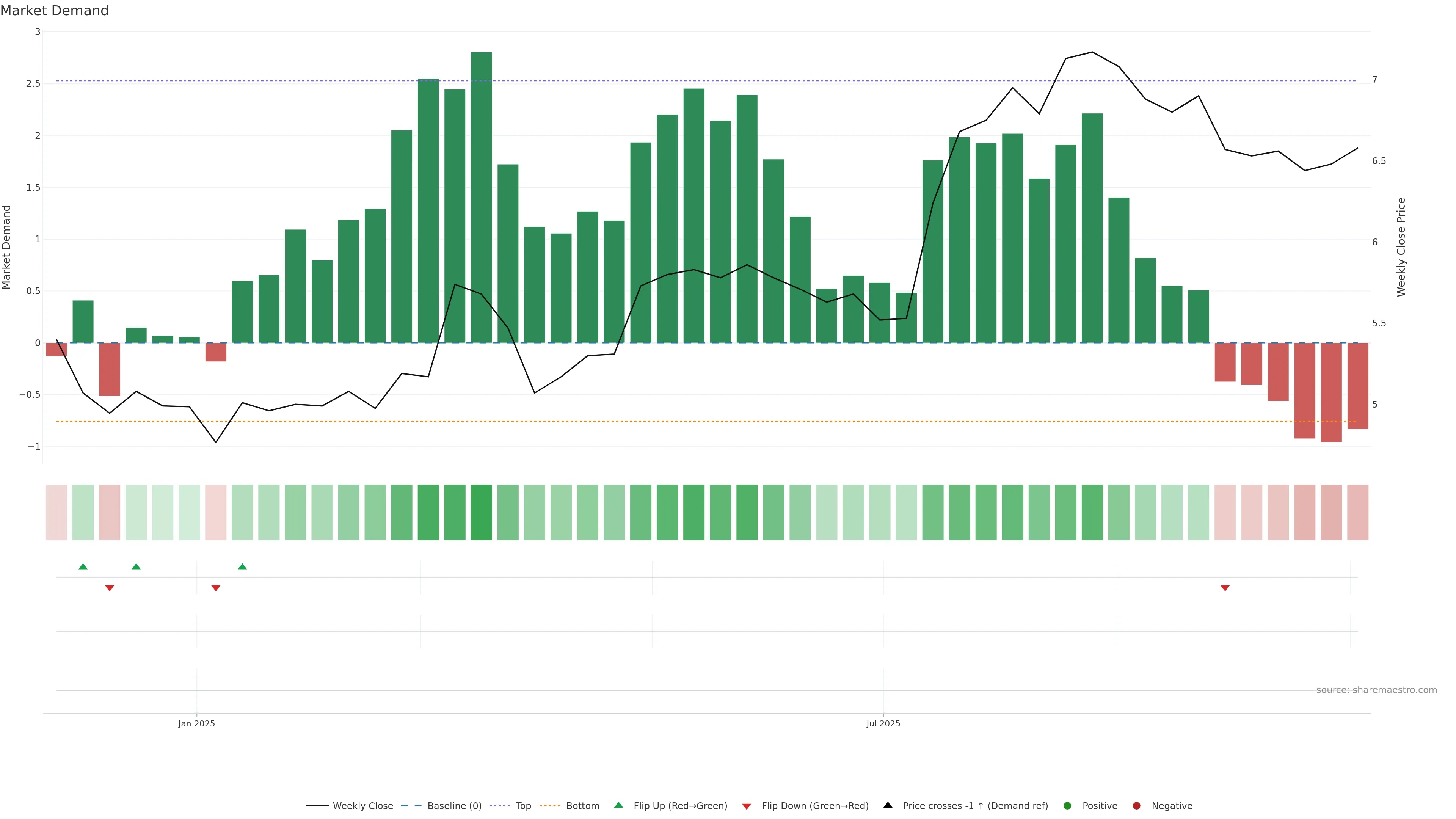Click the green Flip Up legend triangle

pyautogui.click(x=618, y=805)
